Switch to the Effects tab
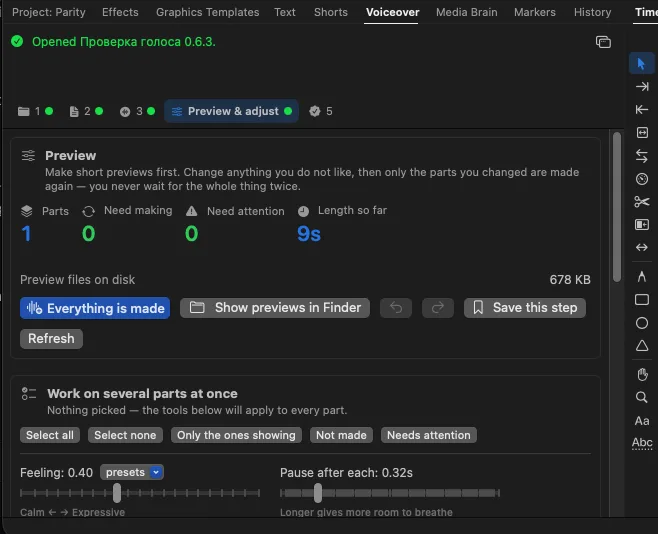 click(120, 12)
